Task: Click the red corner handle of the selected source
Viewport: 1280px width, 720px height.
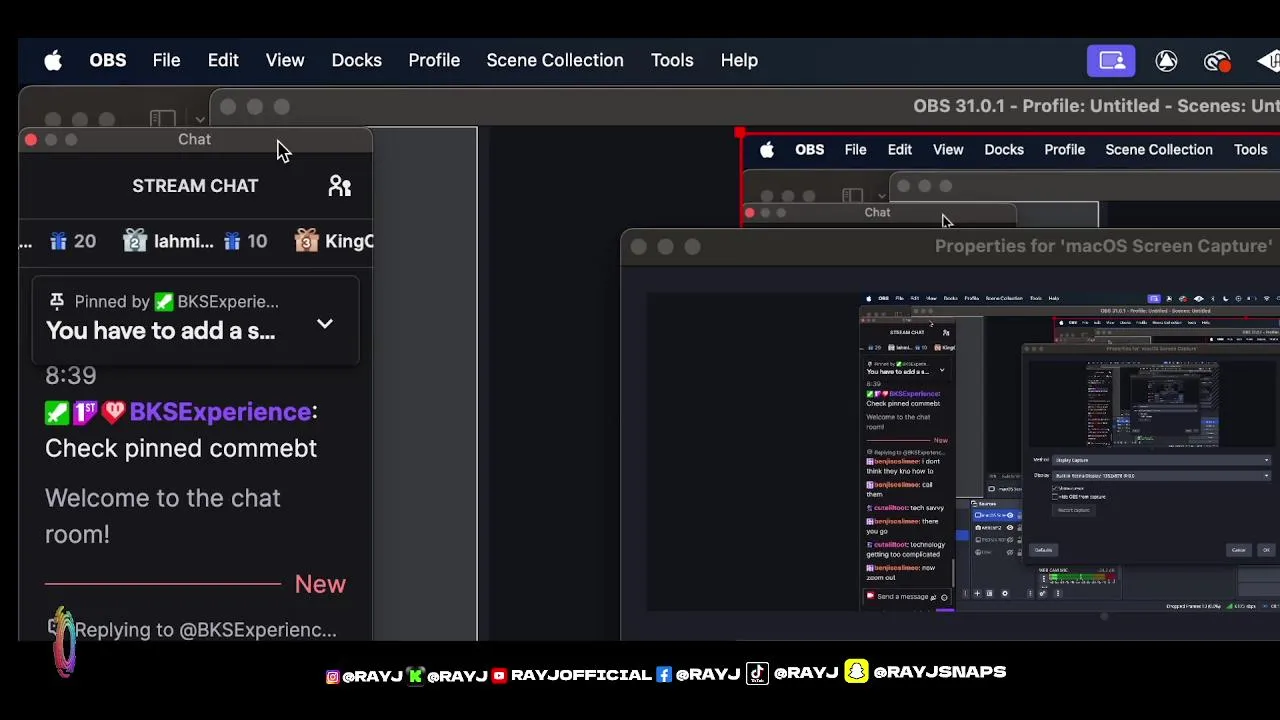Action: pos(740,133)
